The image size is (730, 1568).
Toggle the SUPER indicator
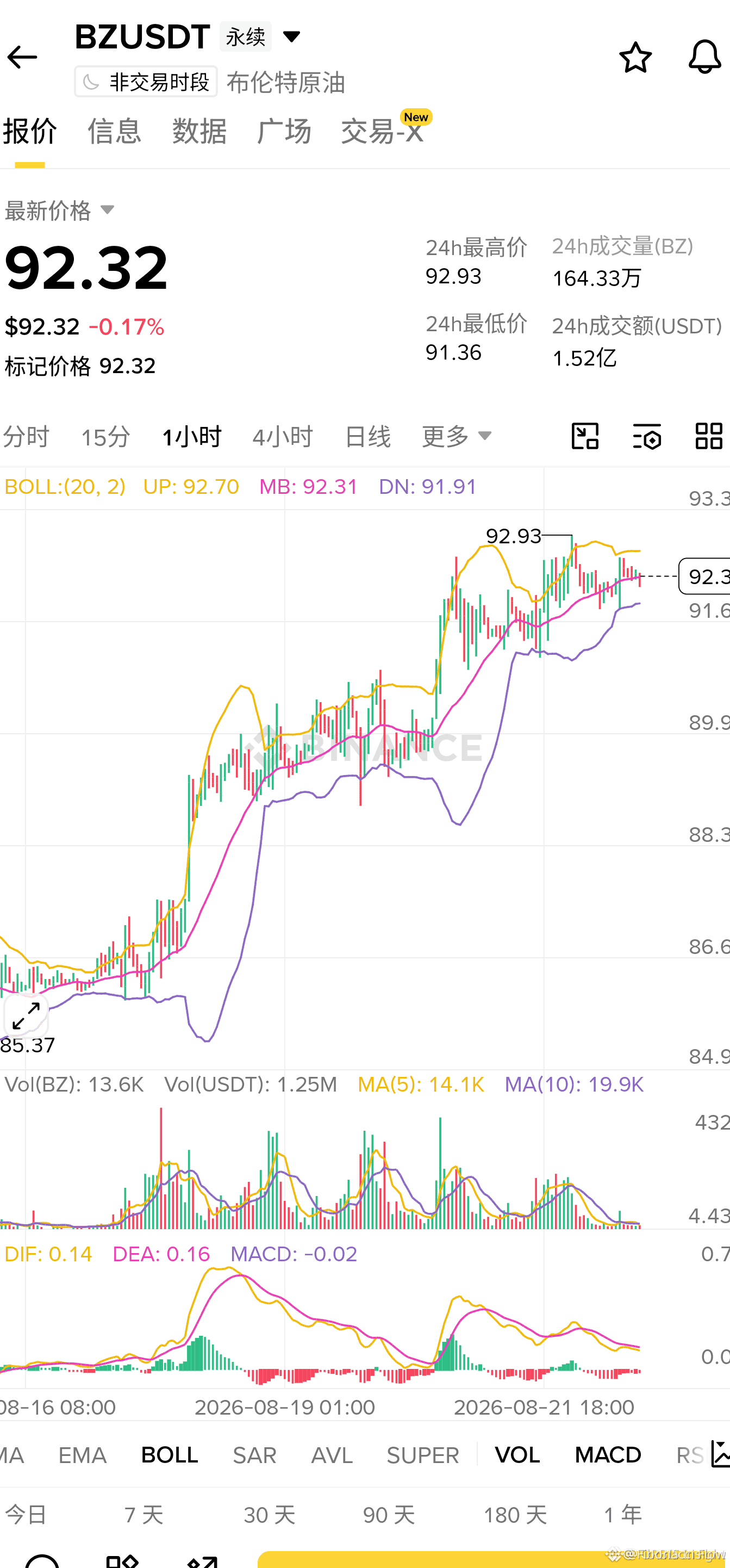click(x=423, y=1455)
